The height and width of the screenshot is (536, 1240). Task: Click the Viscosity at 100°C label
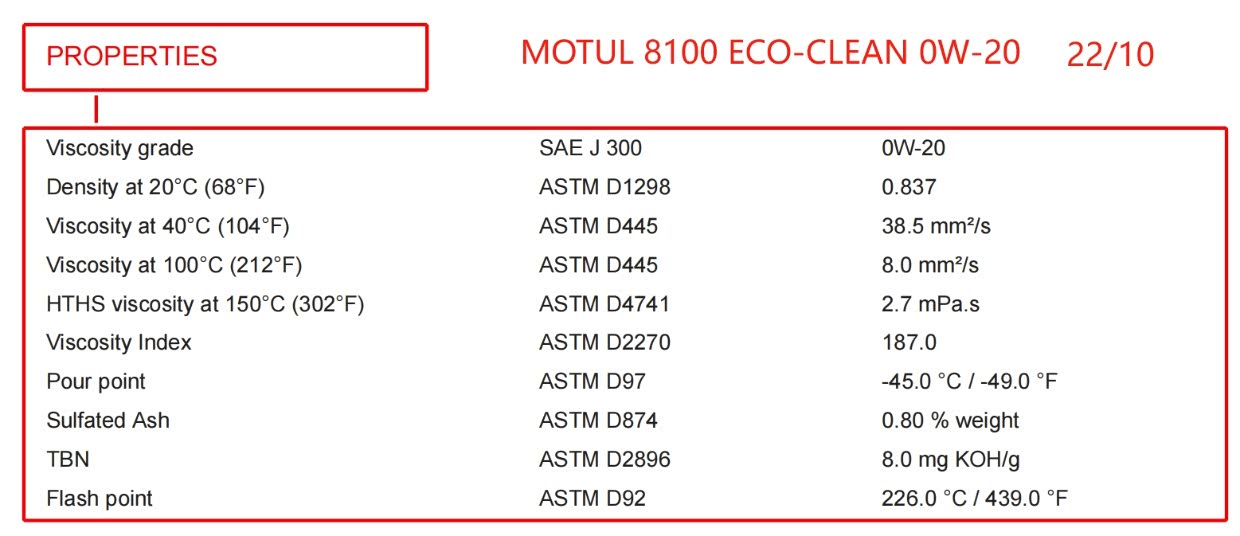(174, 265)
